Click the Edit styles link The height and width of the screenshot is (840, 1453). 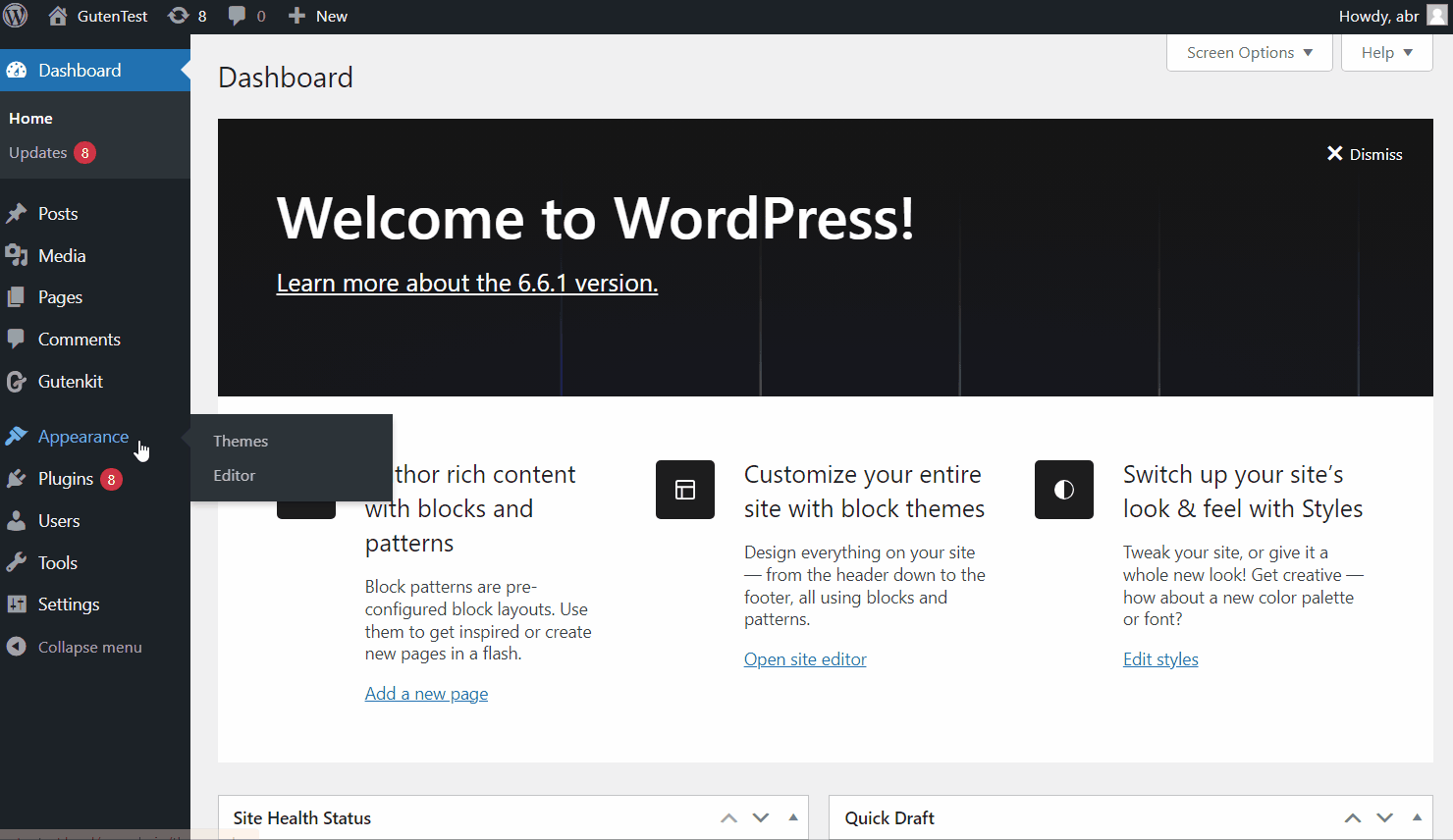(x=1160, y=659)
